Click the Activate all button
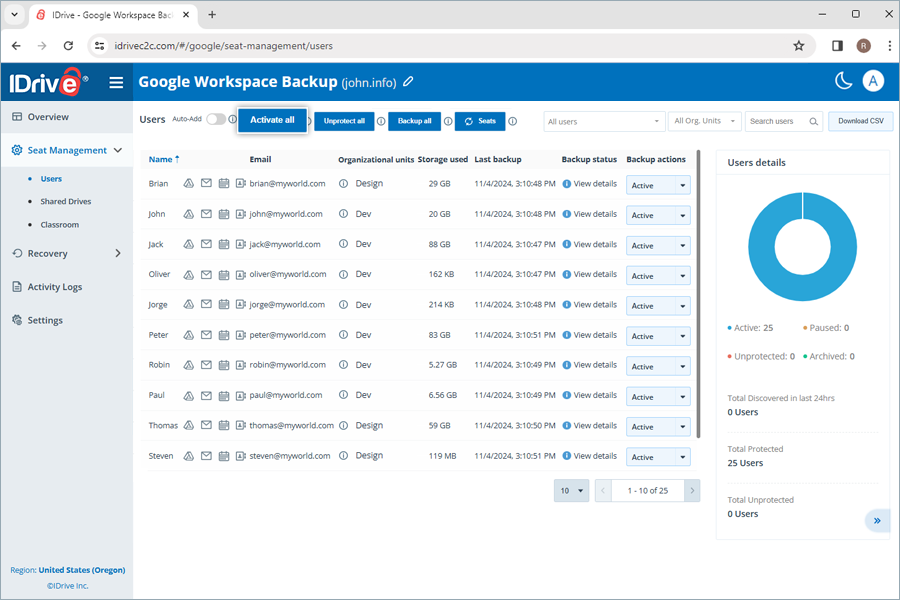Screen dimensions: 900x600 (270, 118)
